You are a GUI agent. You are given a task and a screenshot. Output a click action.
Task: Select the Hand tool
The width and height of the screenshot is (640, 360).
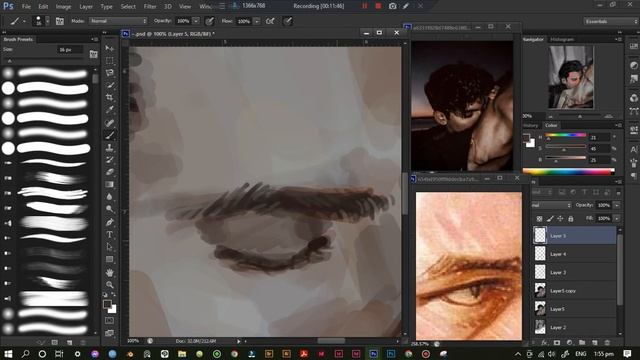click(x=109, y=272)
